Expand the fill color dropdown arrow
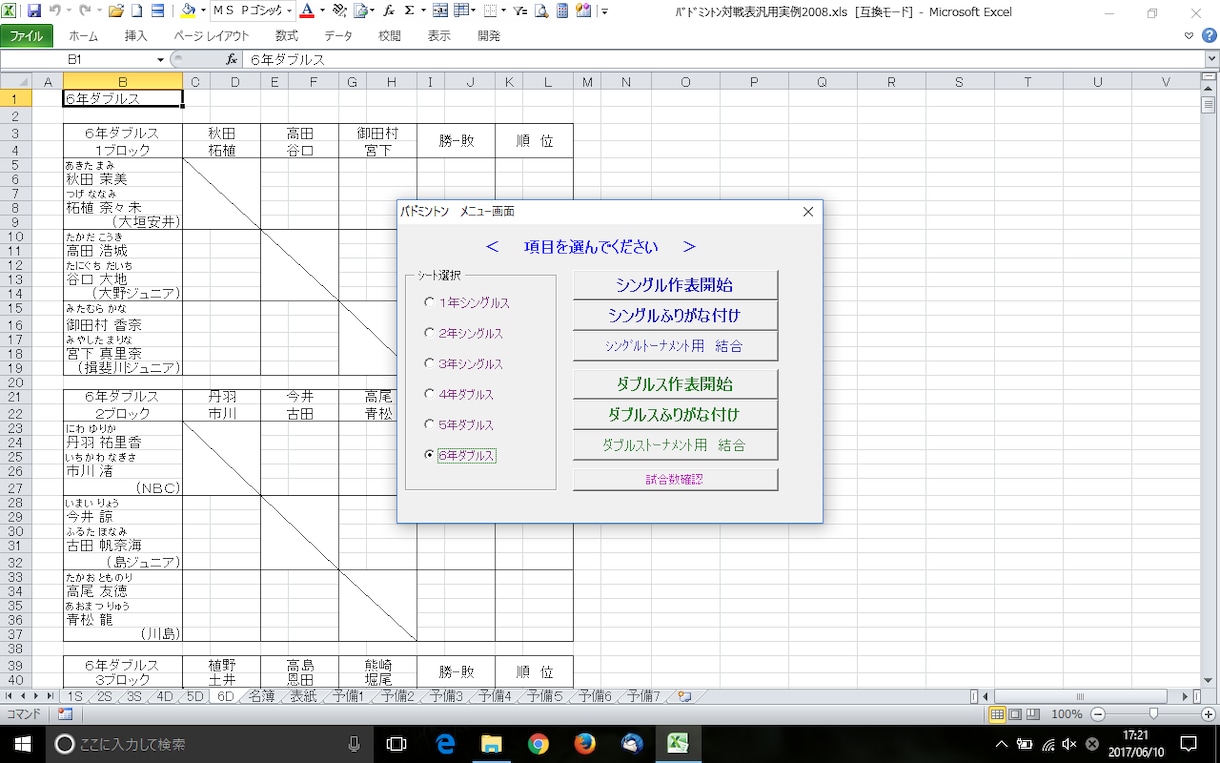This screenshot has height=763, width=1220. pos(202,12)
